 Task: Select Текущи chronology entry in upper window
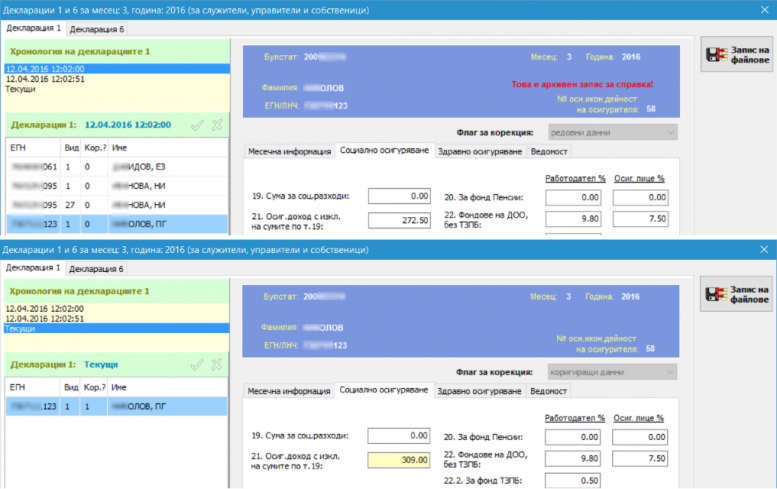(x=117, y=89)
